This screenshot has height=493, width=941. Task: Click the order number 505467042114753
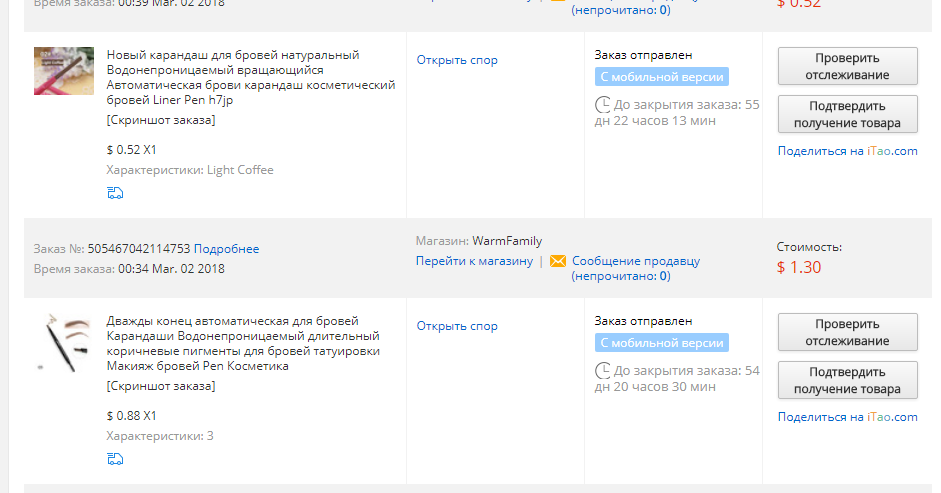(139, 249)
